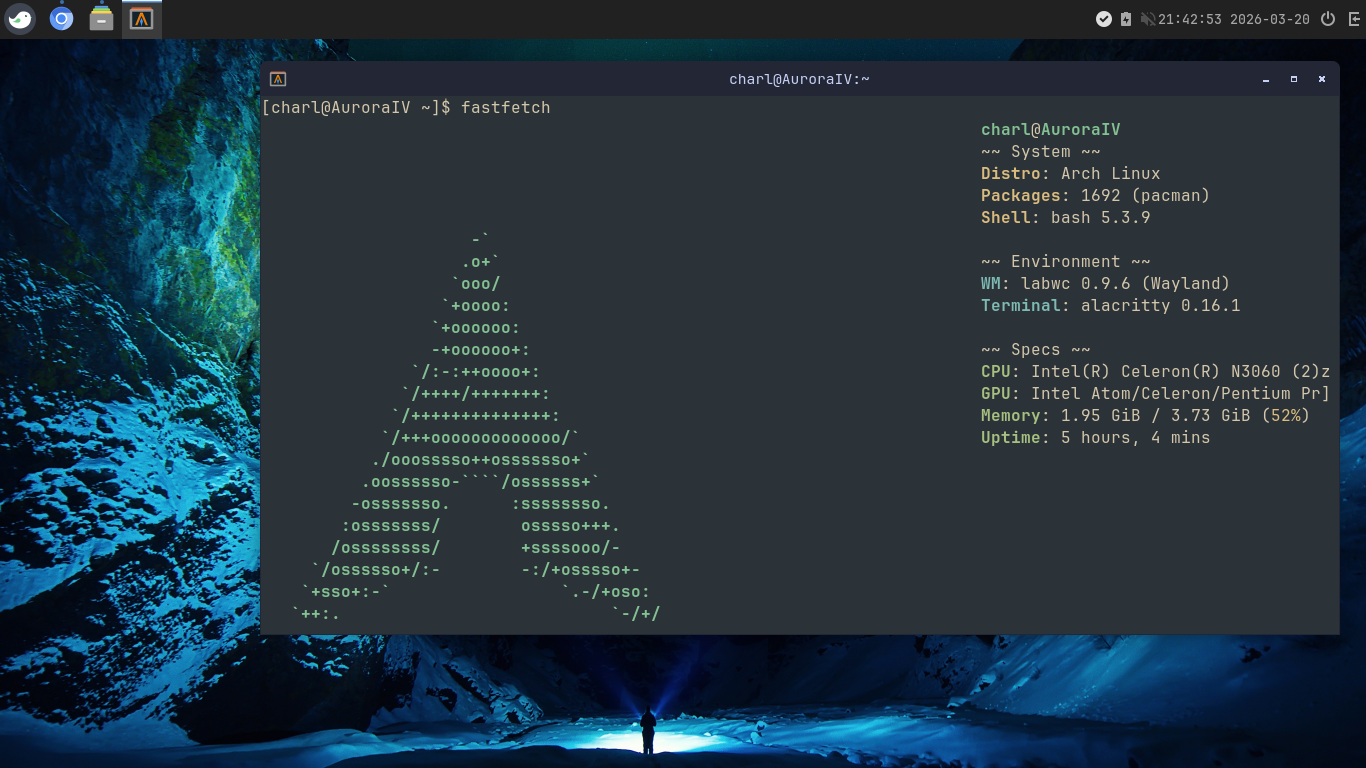The height and width of the screenshot is (768, 1366).
Task: Click the charl@AuroraIV:~ window title
Action: tap(800, 78)
